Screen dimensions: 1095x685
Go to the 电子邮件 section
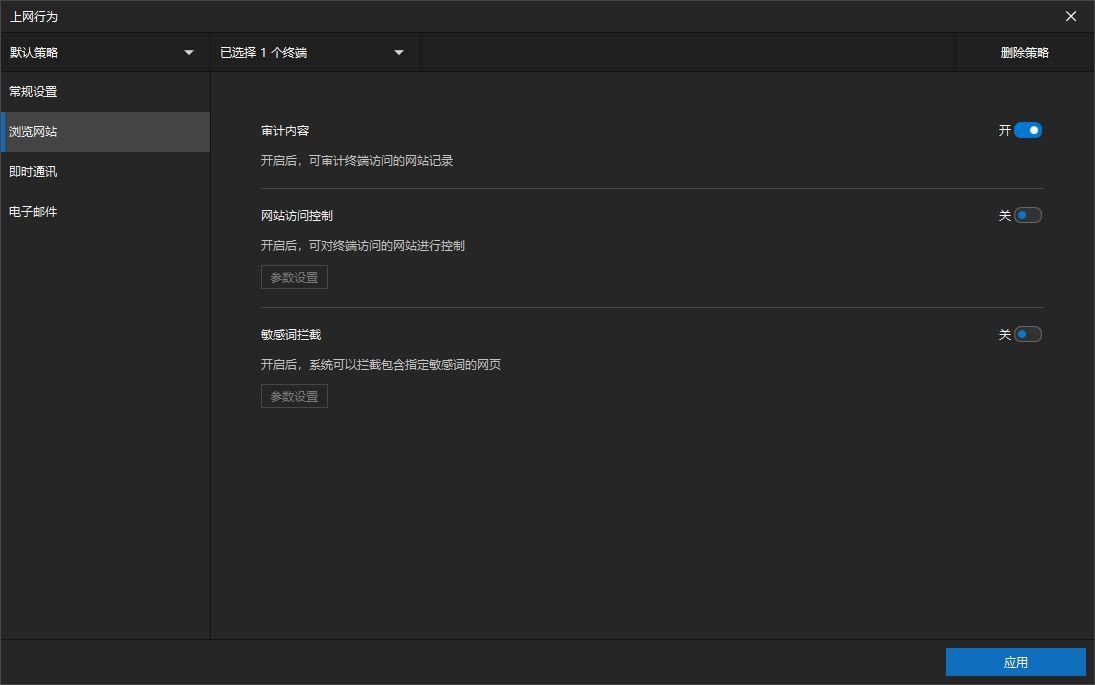[x=105, y=212]
